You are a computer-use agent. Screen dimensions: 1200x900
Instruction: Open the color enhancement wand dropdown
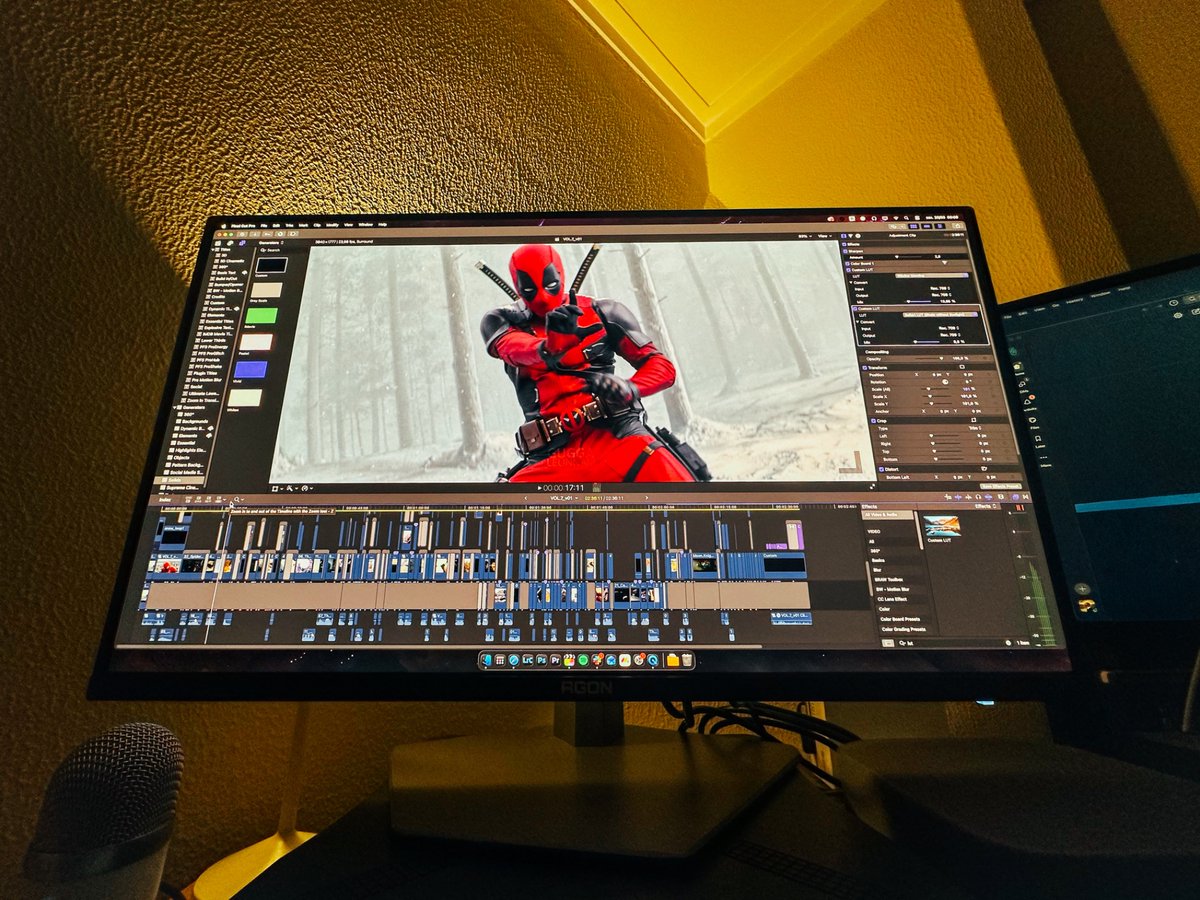291,488
